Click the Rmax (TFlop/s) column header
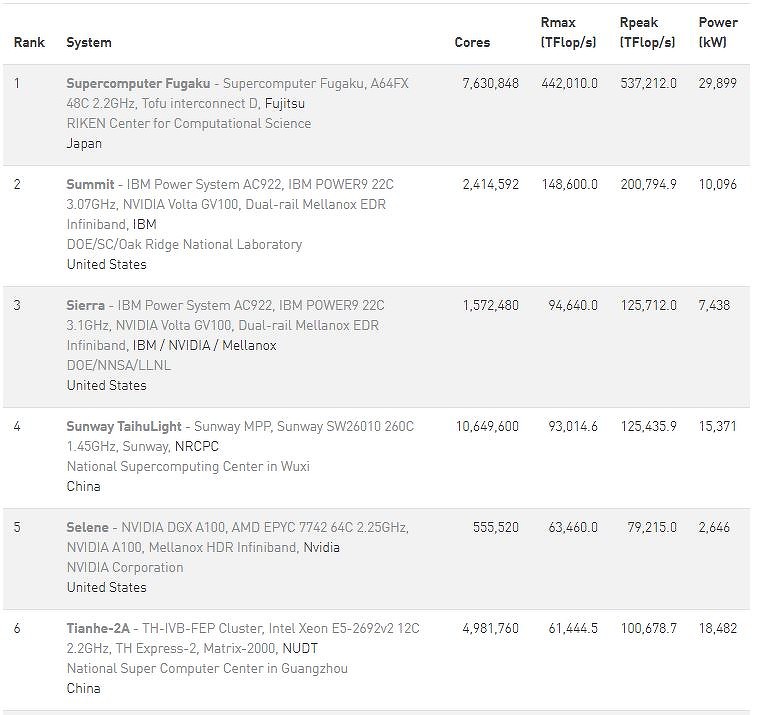This screenshot has height=715, width=758. 568,33
